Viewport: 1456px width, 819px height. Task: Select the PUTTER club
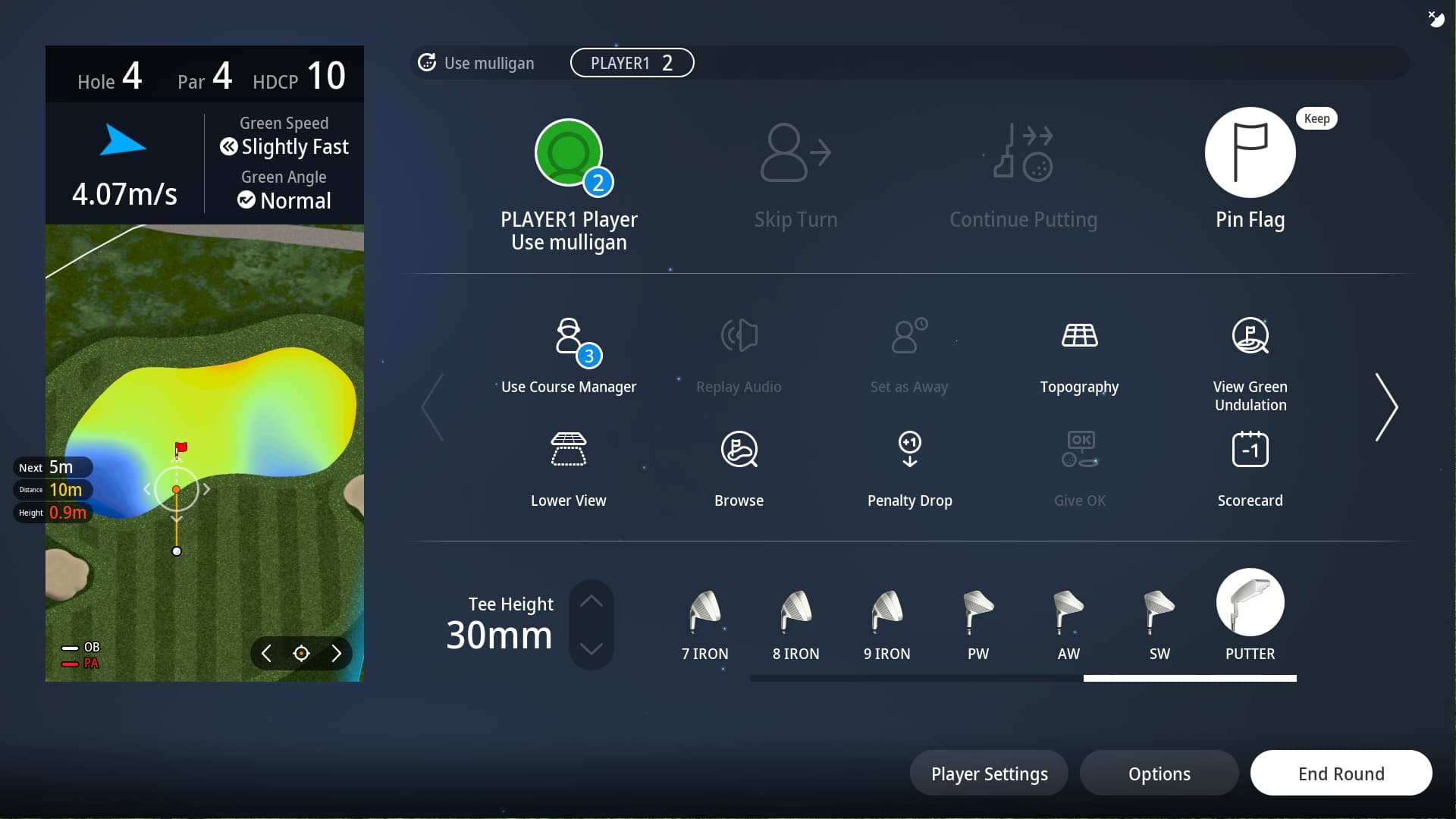(1250, 603)
